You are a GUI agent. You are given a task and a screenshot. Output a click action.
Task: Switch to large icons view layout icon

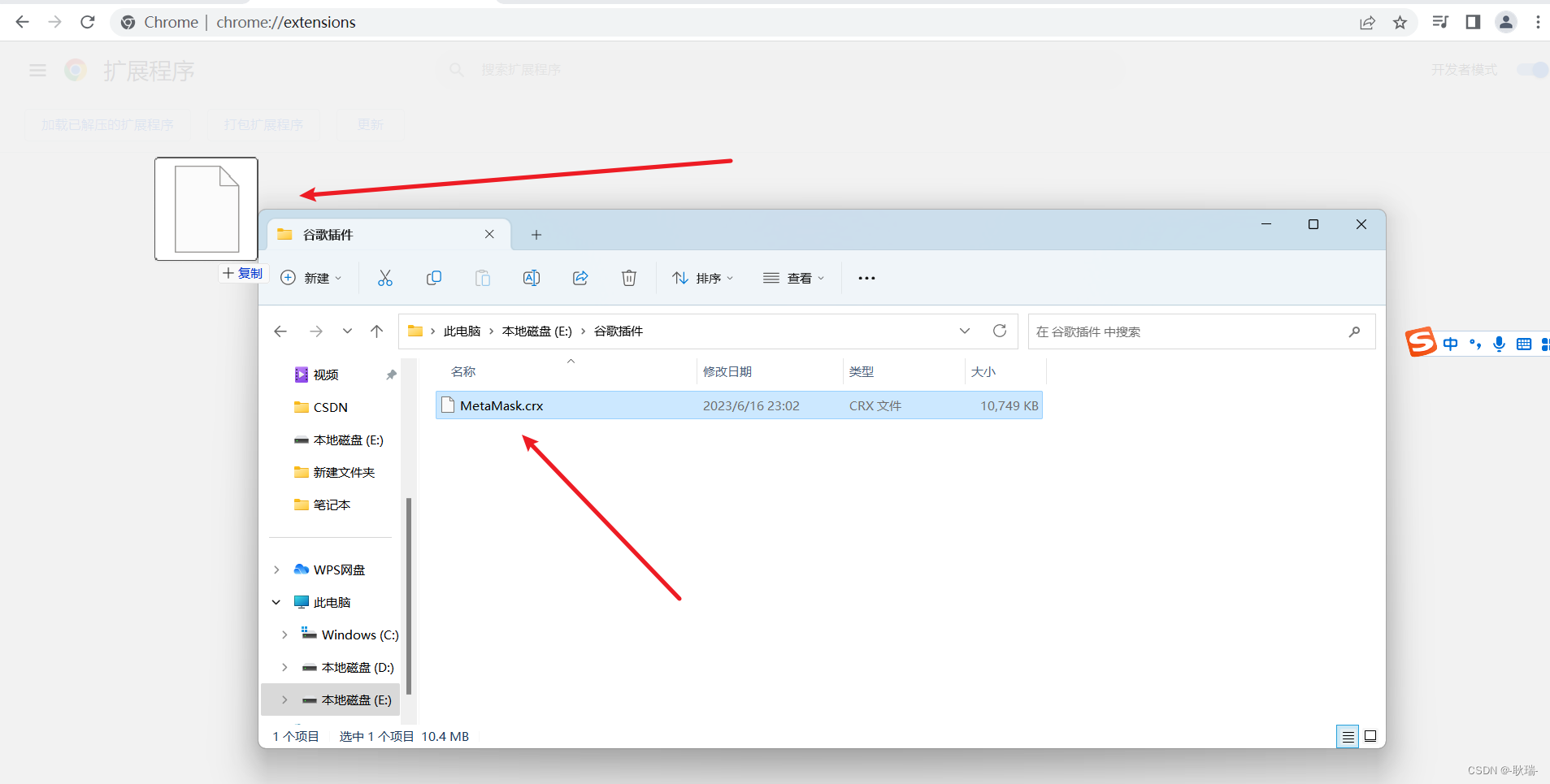tap(1370, 736)
